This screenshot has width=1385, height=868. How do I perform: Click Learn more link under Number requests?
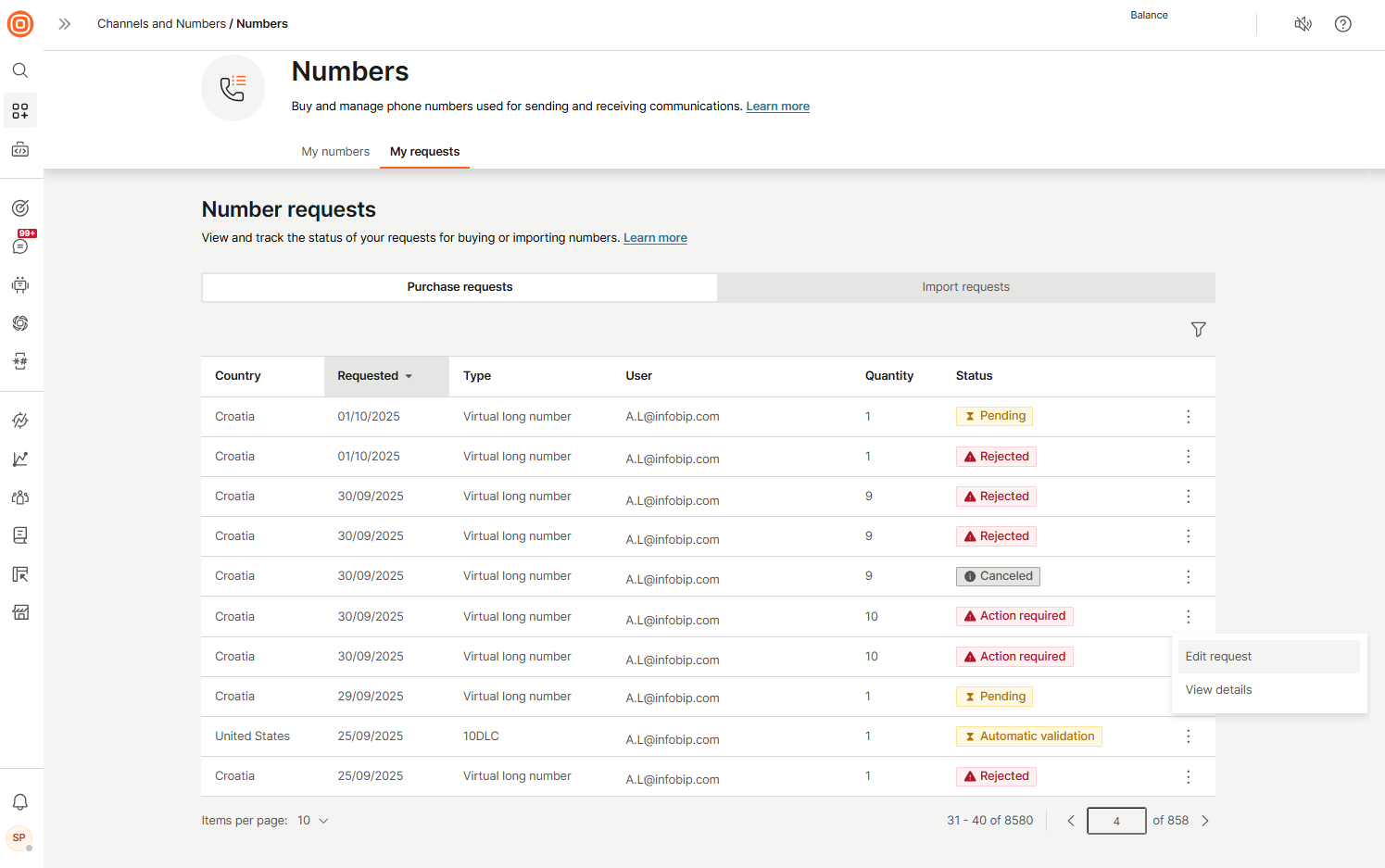tap(655, 238)
